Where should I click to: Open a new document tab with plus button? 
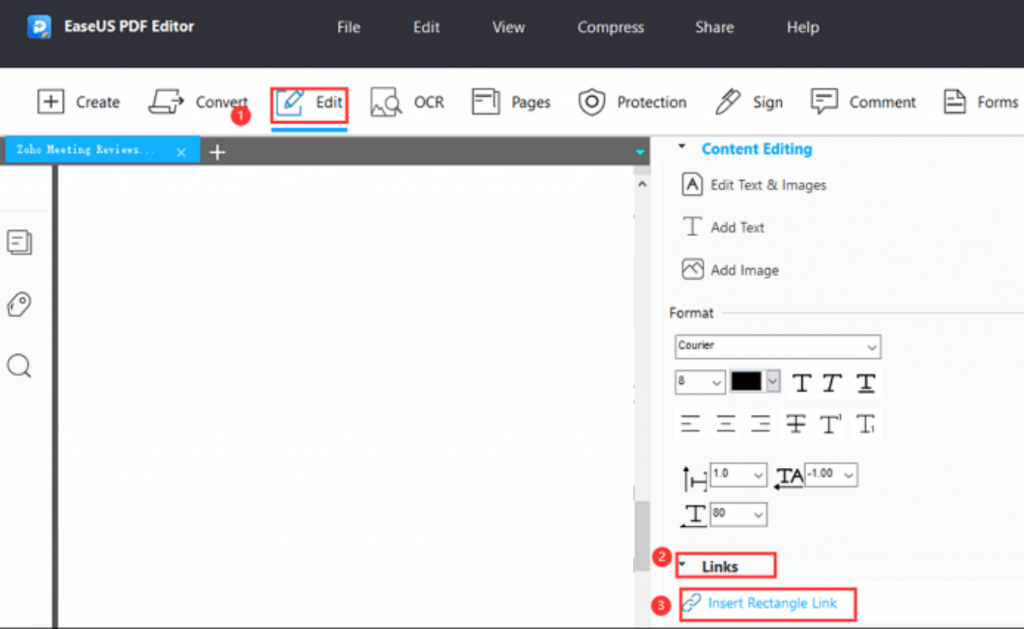point(218,150)
